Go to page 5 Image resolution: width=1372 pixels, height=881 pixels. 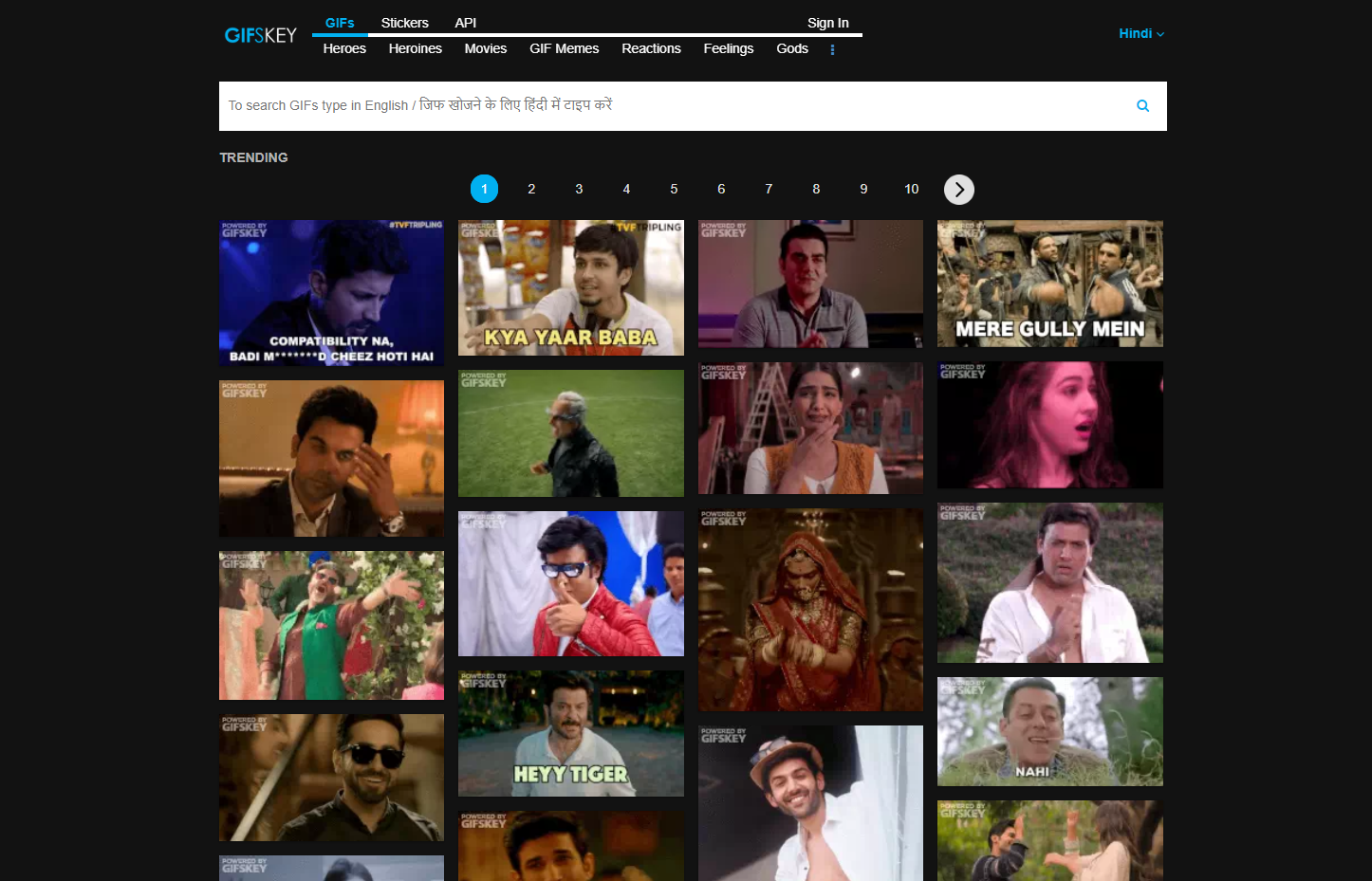[x=674, y=189]
